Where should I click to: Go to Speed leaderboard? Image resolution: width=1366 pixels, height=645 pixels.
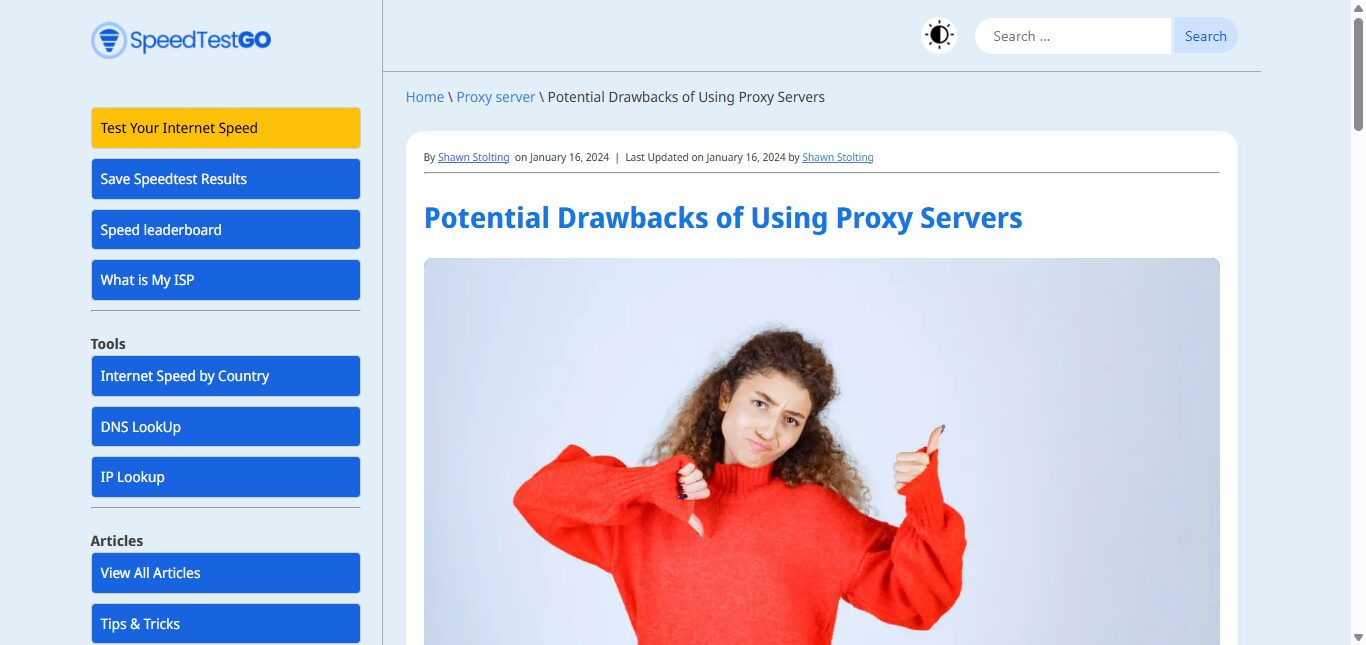[x=225, y=230]
